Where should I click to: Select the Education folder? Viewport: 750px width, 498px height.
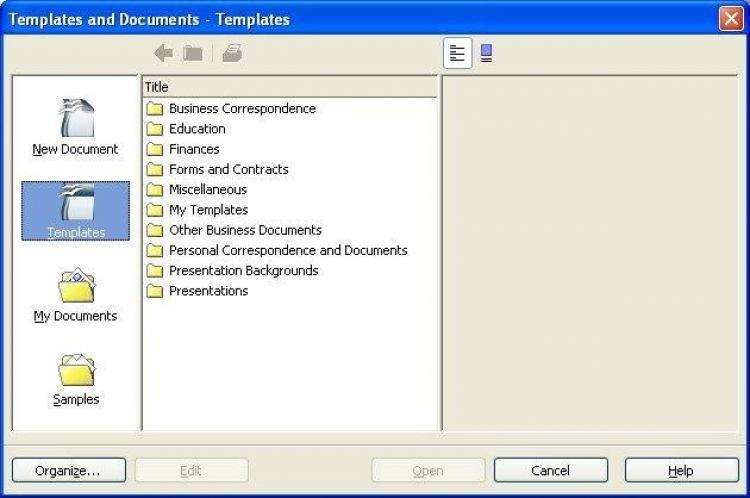click(197, 129)
